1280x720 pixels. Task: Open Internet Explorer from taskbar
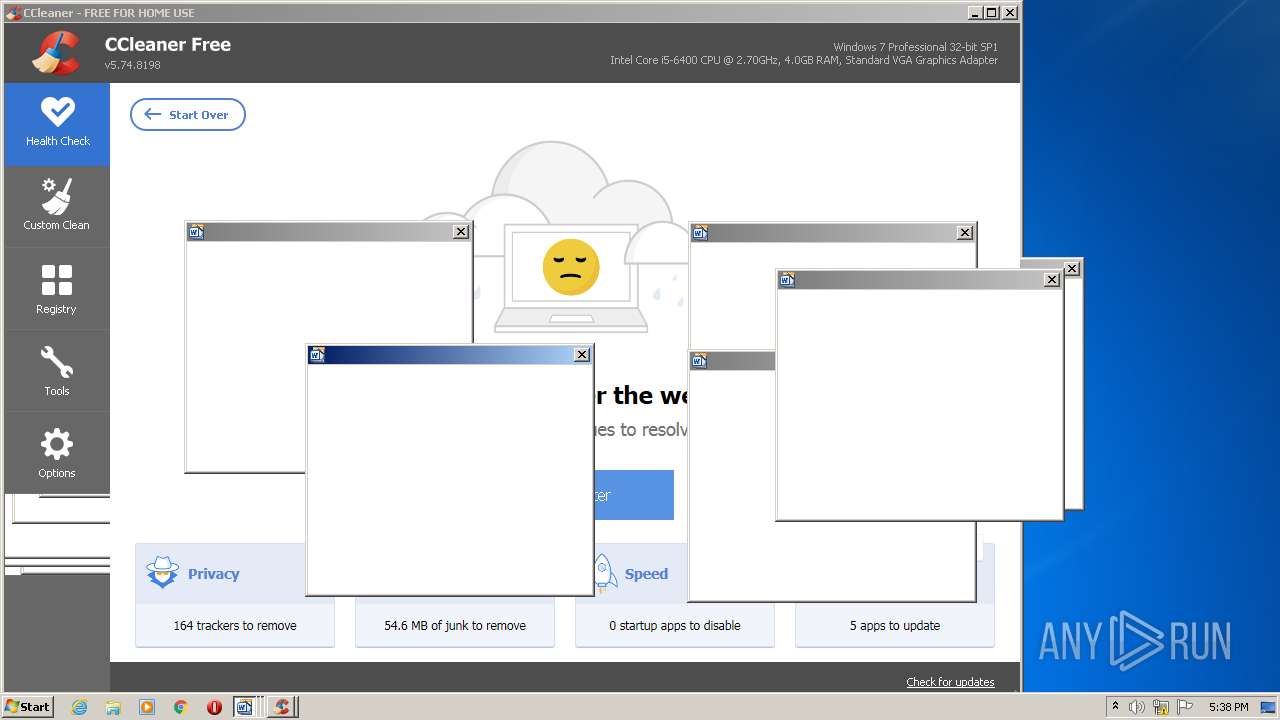click(x=80, y=707)
